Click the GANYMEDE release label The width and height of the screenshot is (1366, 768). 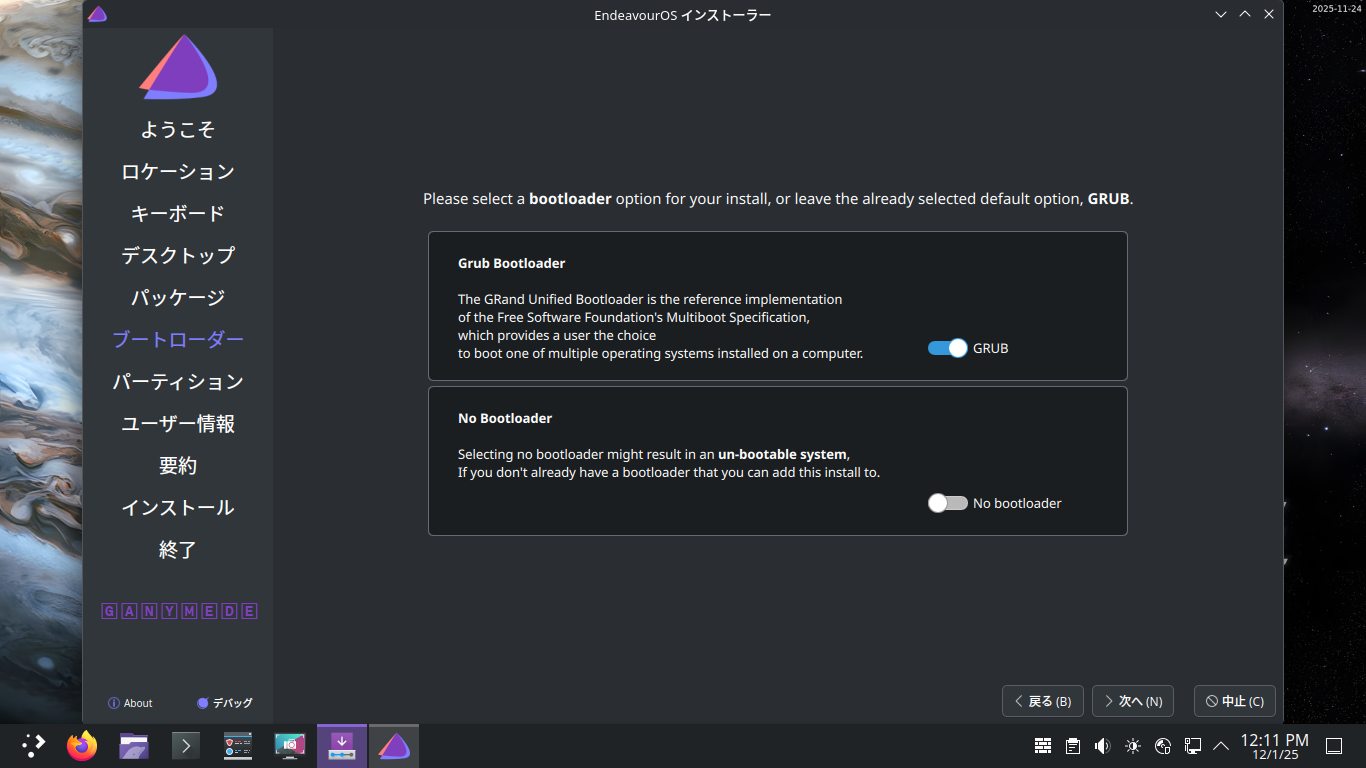coord(180,611)
